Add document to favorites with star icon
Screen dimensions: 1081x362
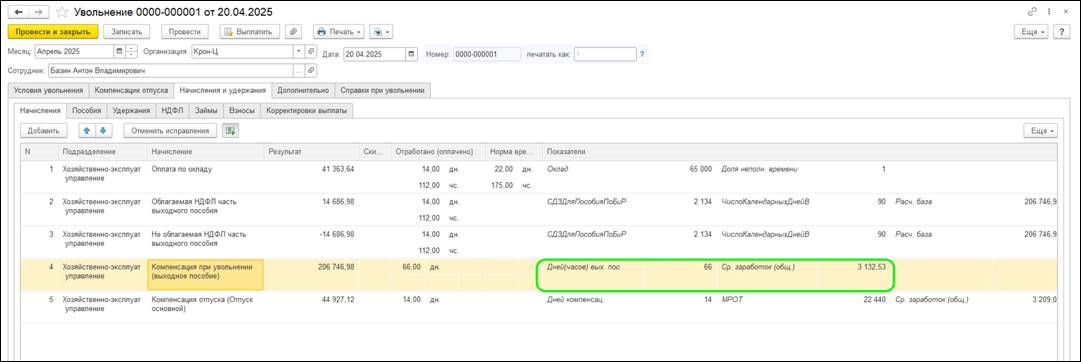pyautogui.click(x=62, y=12)
